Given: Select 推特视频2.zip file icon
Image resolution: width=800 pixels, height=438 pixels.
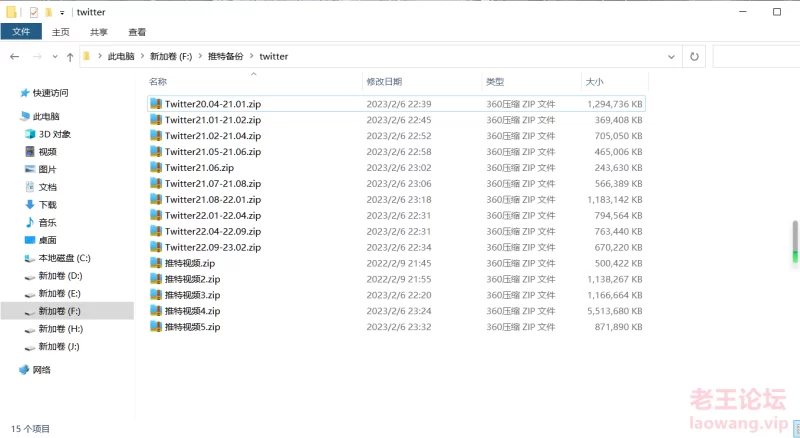Looking at the screenshot, I should (x=156, y=279).
